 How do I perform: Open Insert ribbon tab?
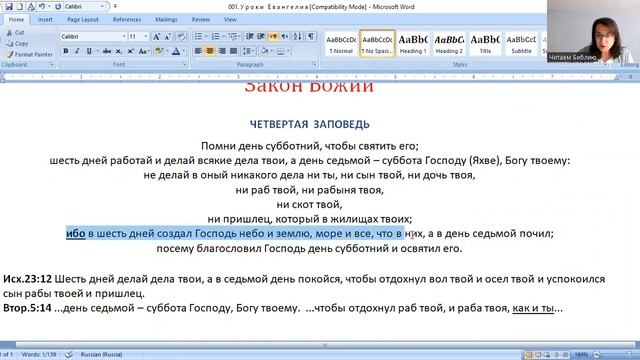tap(45, 20)
